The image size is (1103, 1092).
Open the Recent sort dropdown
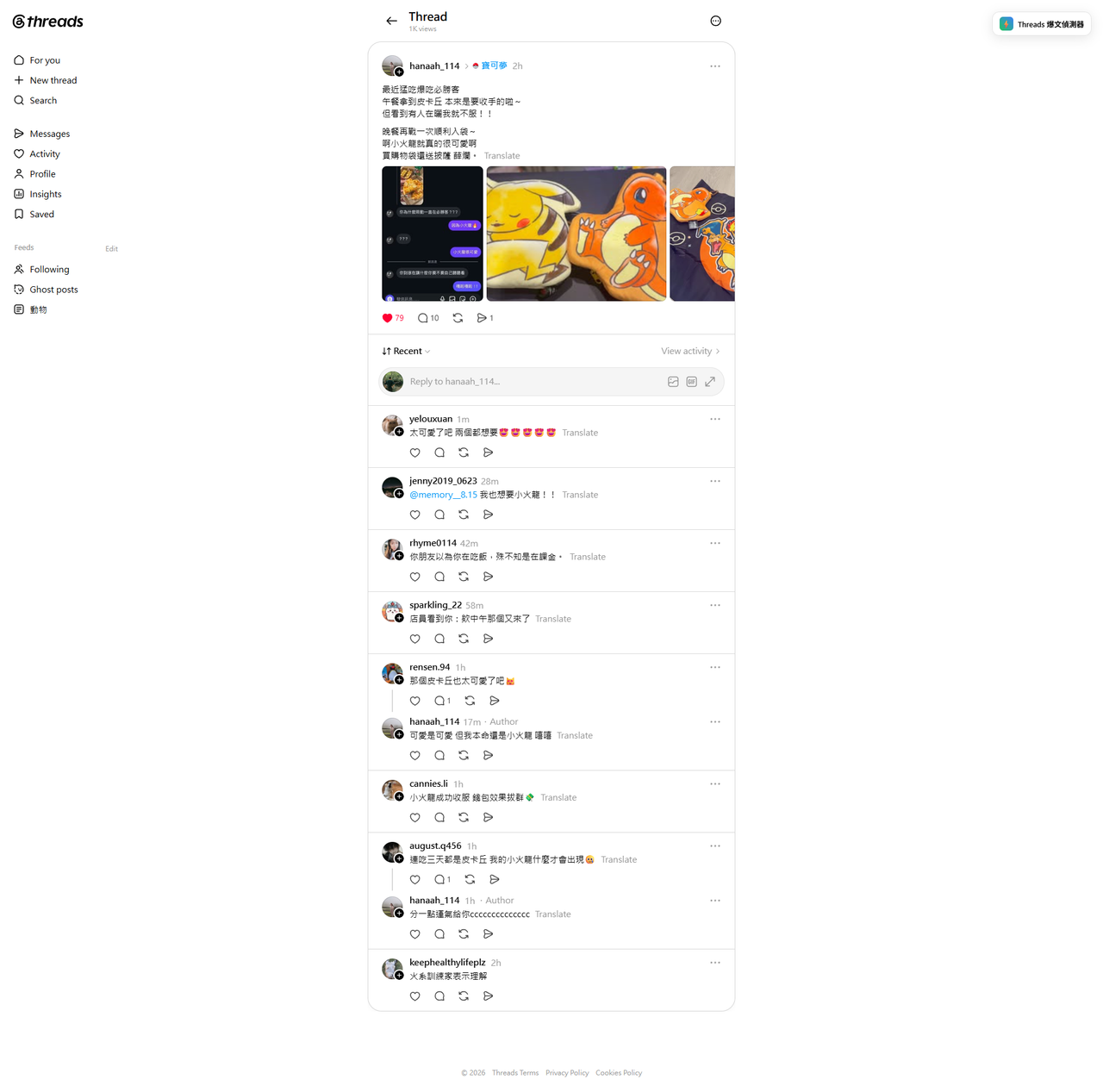point(406,351)
